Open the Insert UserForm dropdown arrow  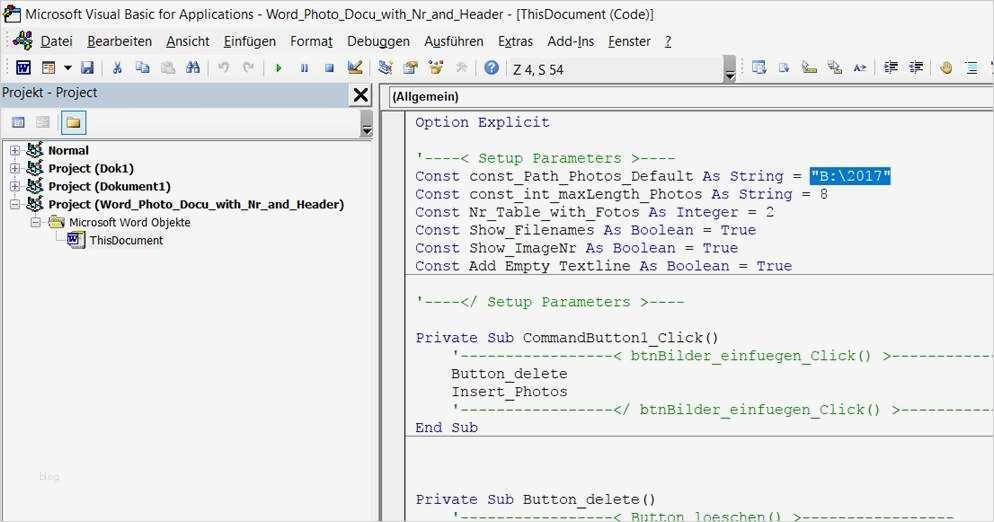tap(67, 68)
